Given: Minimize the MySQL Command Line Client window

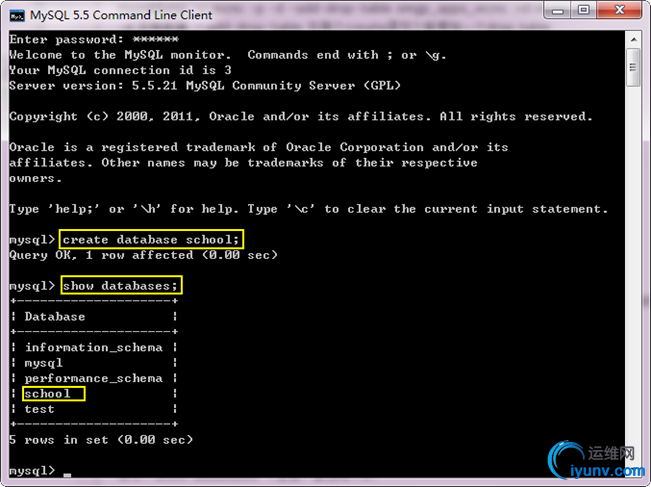Looking at the screenshot, I should pos(557,10).
